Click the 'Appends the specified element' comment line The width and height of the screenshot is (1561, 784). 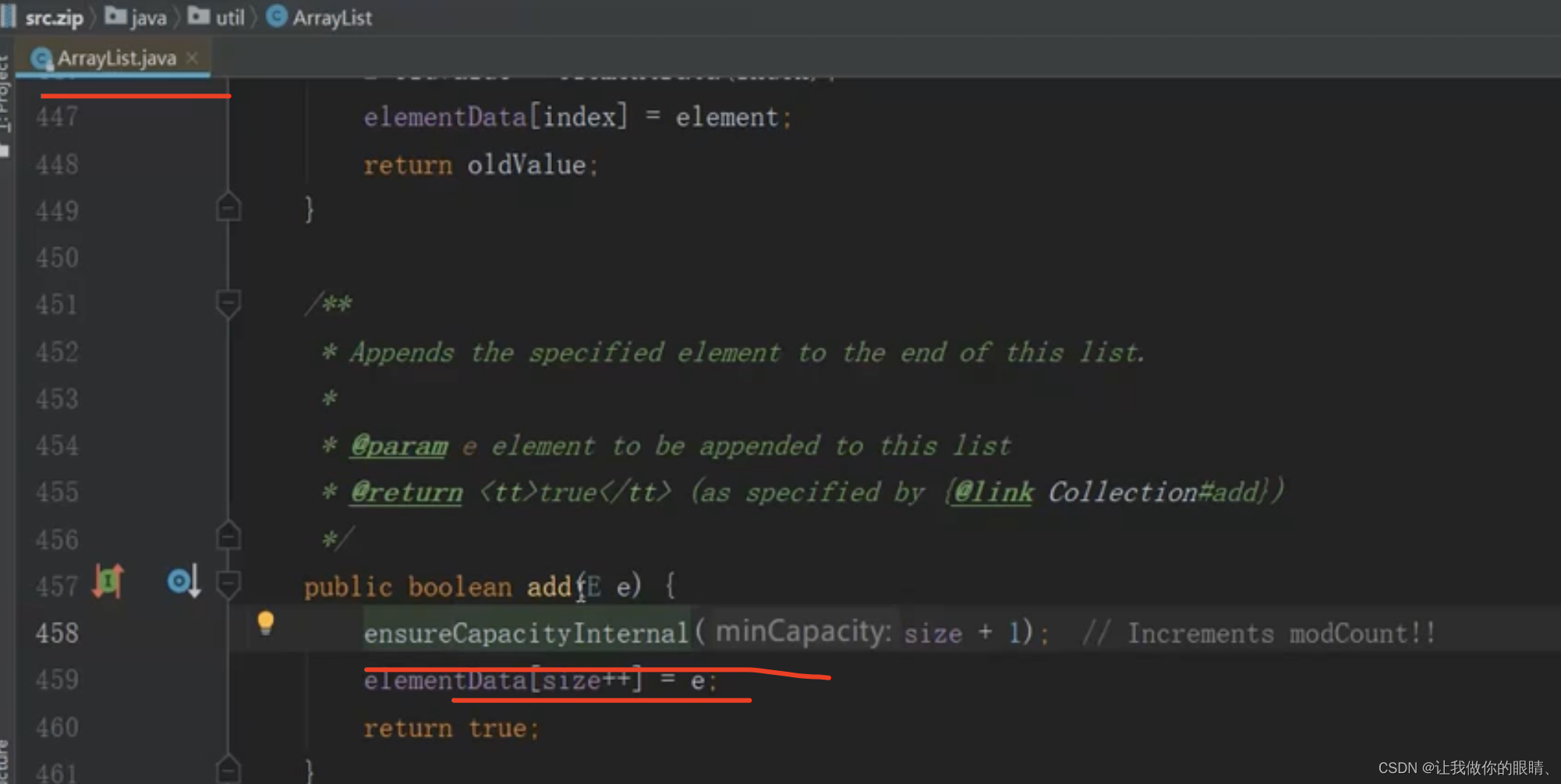tap(733, 352)
